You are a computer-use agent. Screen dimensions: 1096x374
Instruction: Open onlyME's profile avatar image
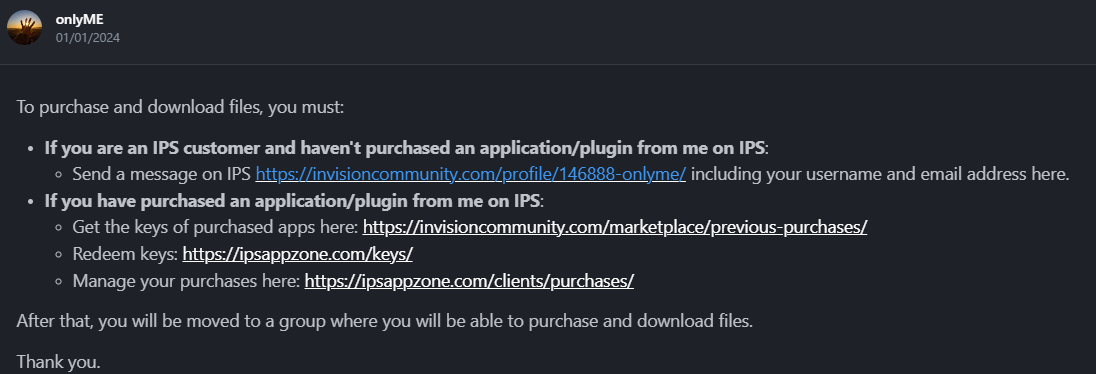coord(24,27)
